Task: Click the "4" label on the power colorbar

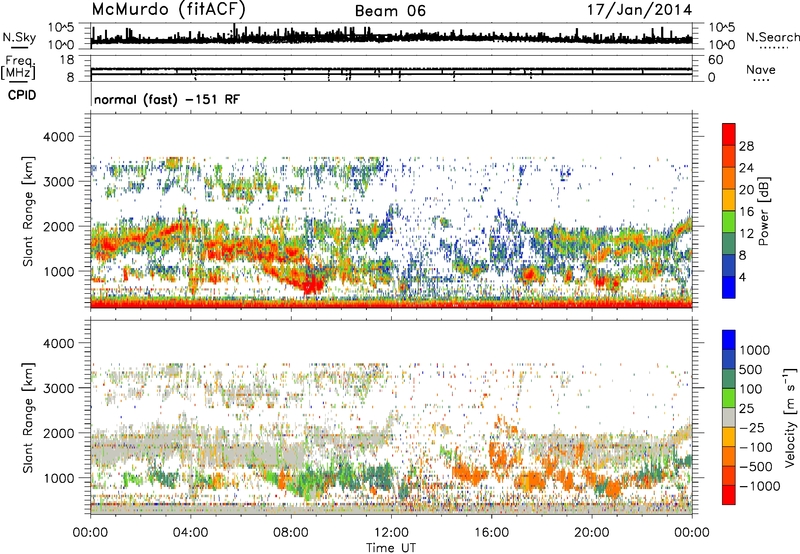Action: (x=742, y=277)
